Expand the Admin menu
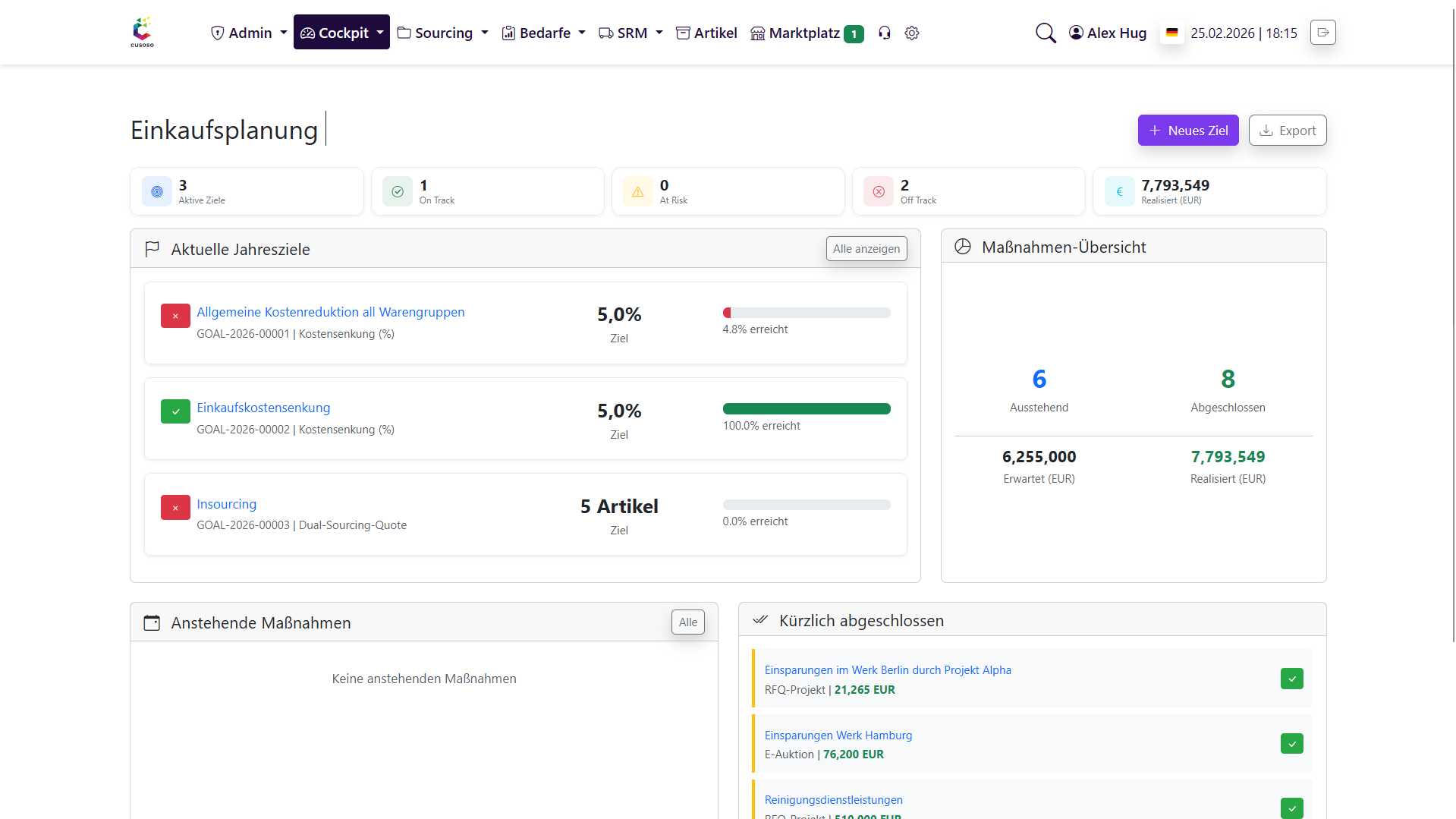Image resolution: width=1456 pixels, height=819 pixels. [249, 33]
